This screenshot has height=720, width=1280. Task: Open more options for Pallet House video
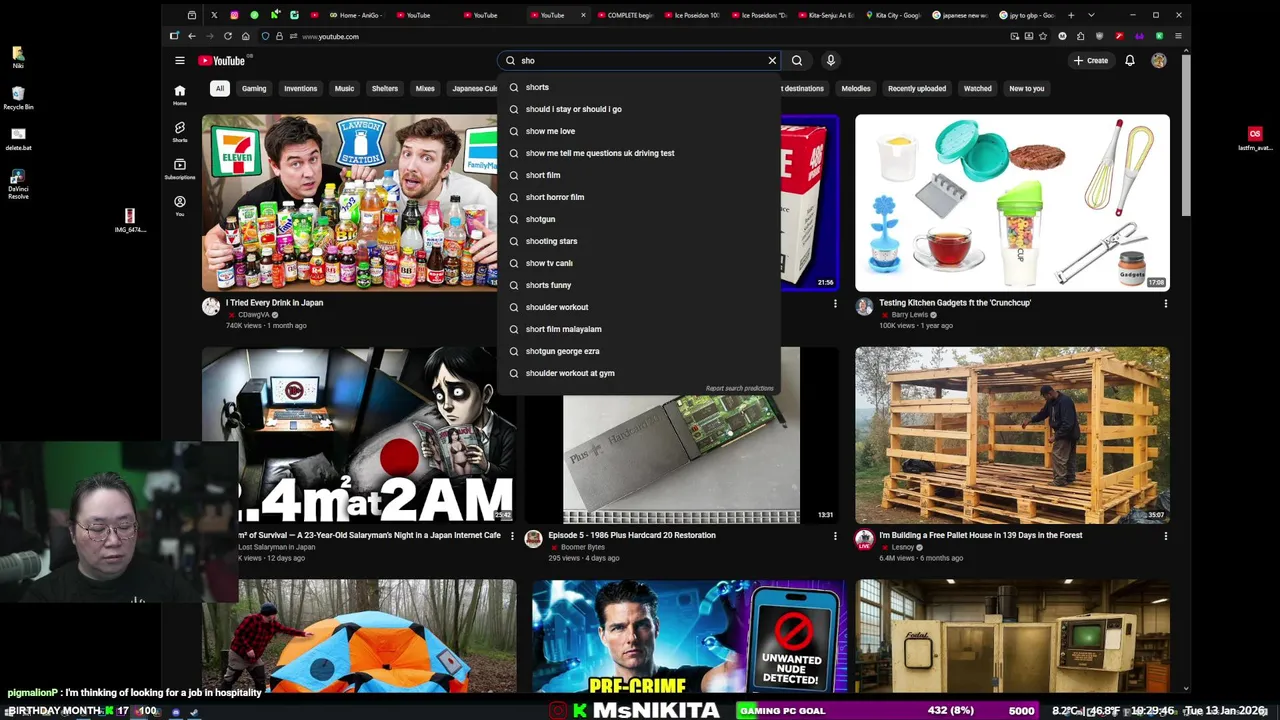(1165, 536)
